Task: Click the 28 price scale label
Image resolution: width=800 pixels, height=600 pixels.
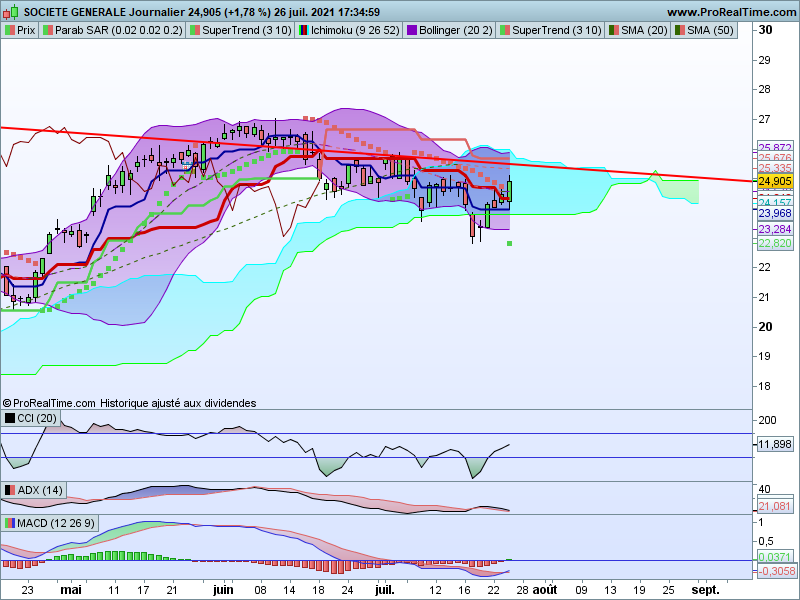Action: [x=765, y=89]
